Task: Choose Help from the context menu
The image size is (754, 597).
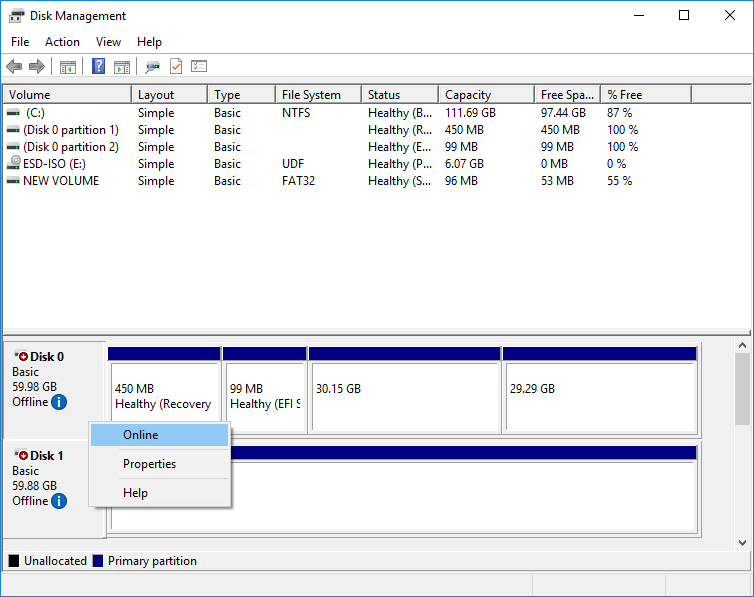Action: [159, 493]
